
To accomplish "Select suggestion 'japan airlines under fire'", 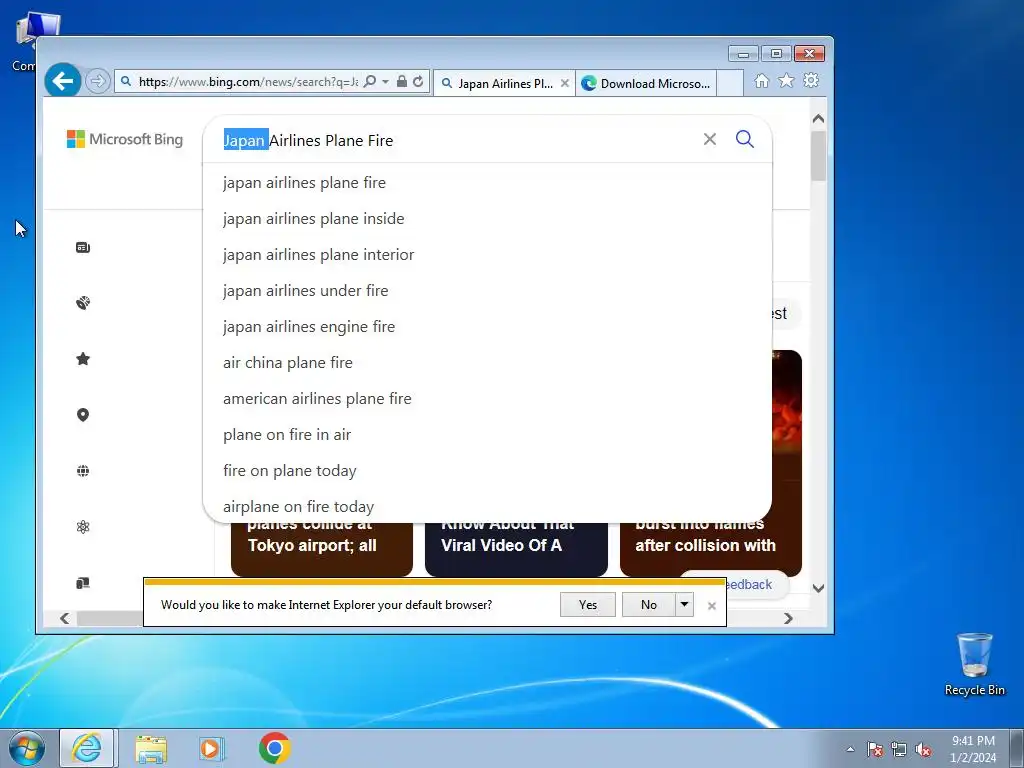I will tap(487, 291).
